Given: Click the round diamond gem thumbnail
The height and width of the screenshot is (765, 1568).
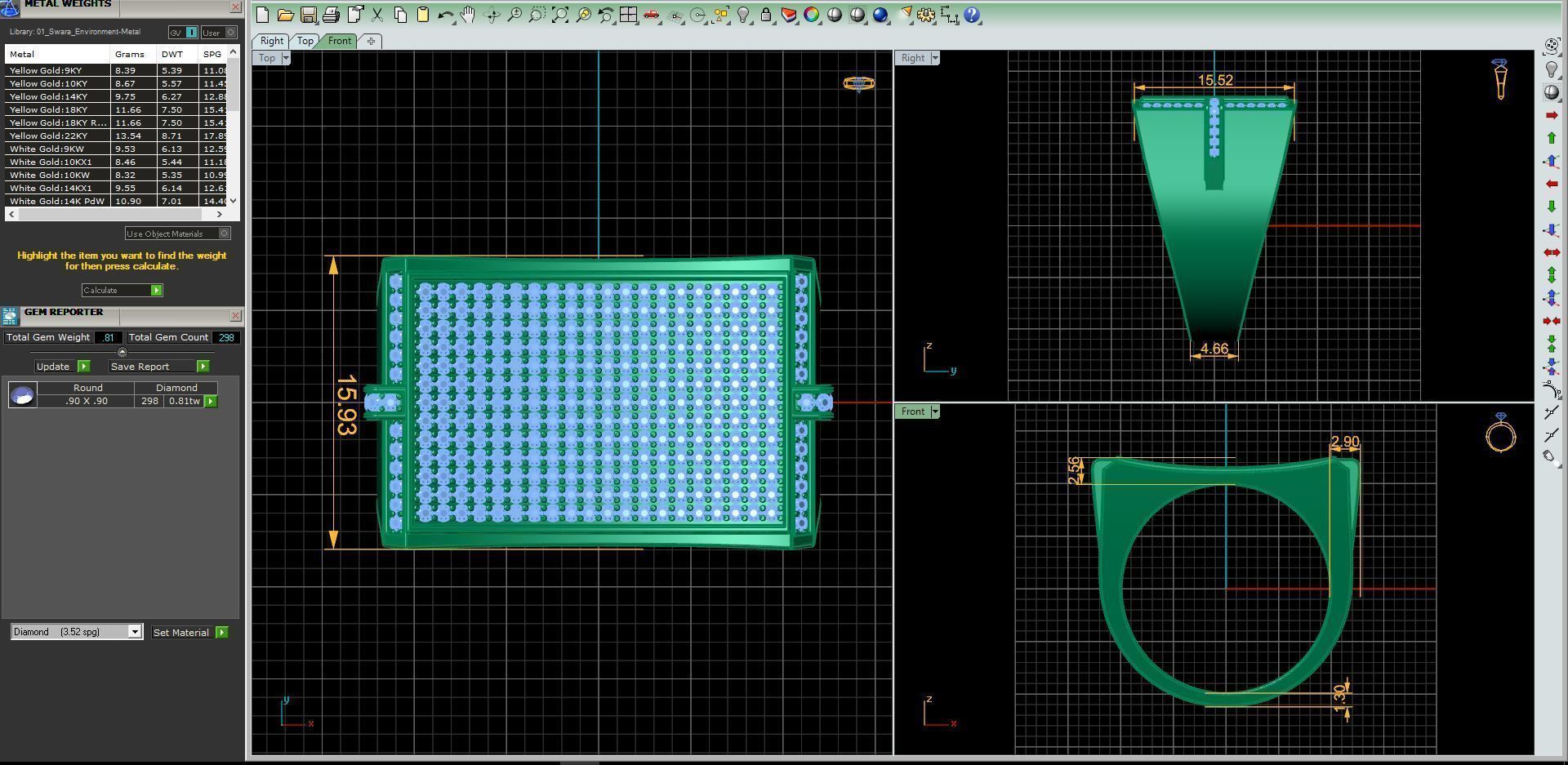Looking at the screenshot, I should 22,395.
